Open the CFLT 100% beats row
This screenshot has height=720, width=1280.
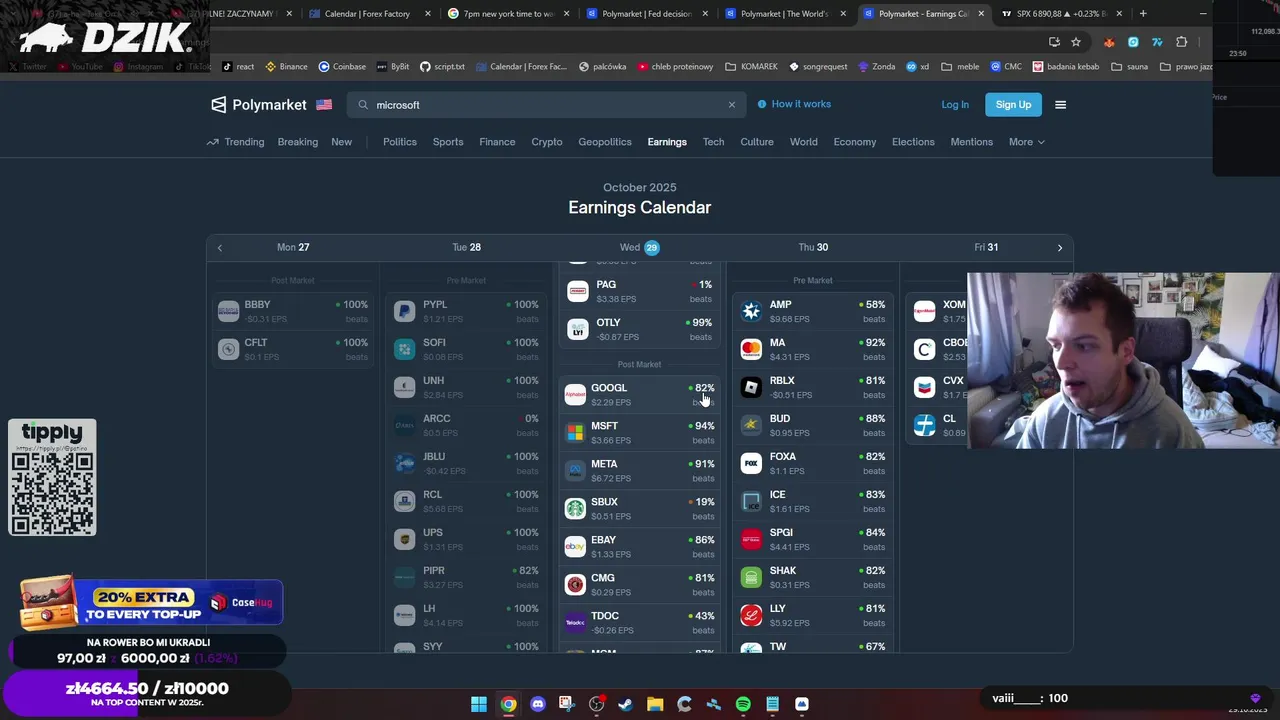pyautogui.click(x=293, y=349)
